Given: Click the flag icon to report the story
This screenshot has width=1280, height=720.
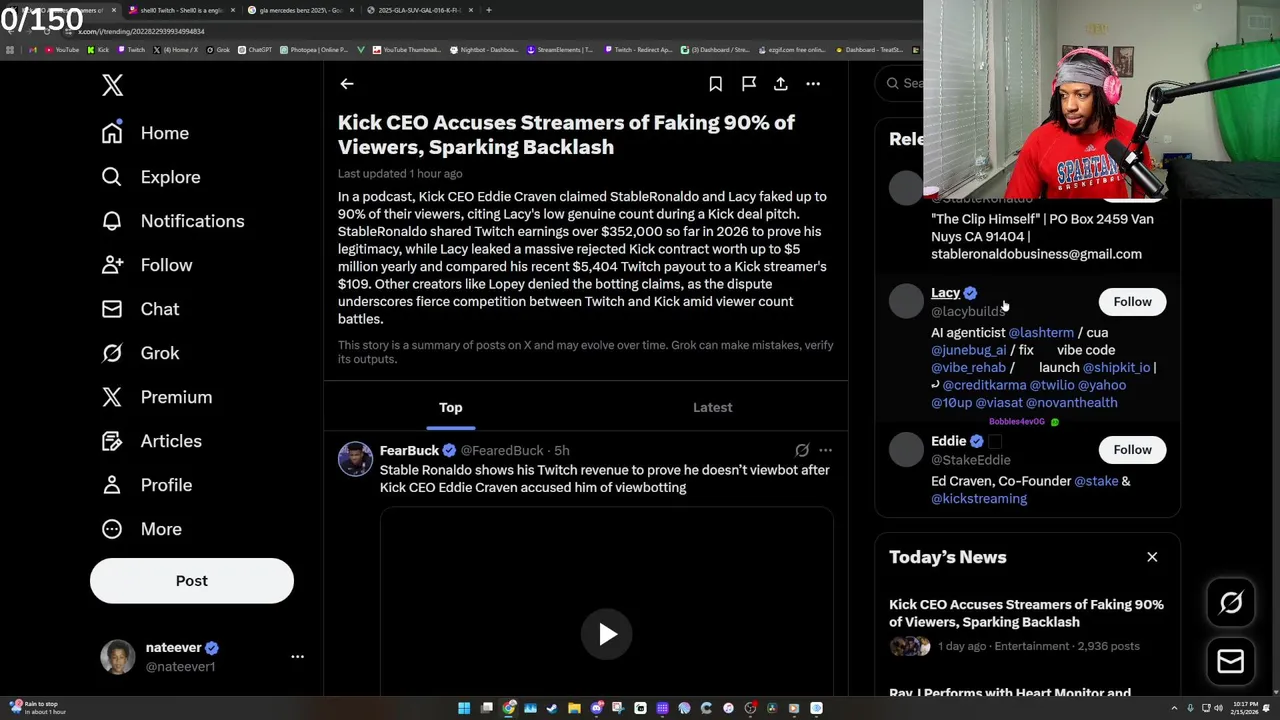Looking at the screenshot, I should [748, 84].
